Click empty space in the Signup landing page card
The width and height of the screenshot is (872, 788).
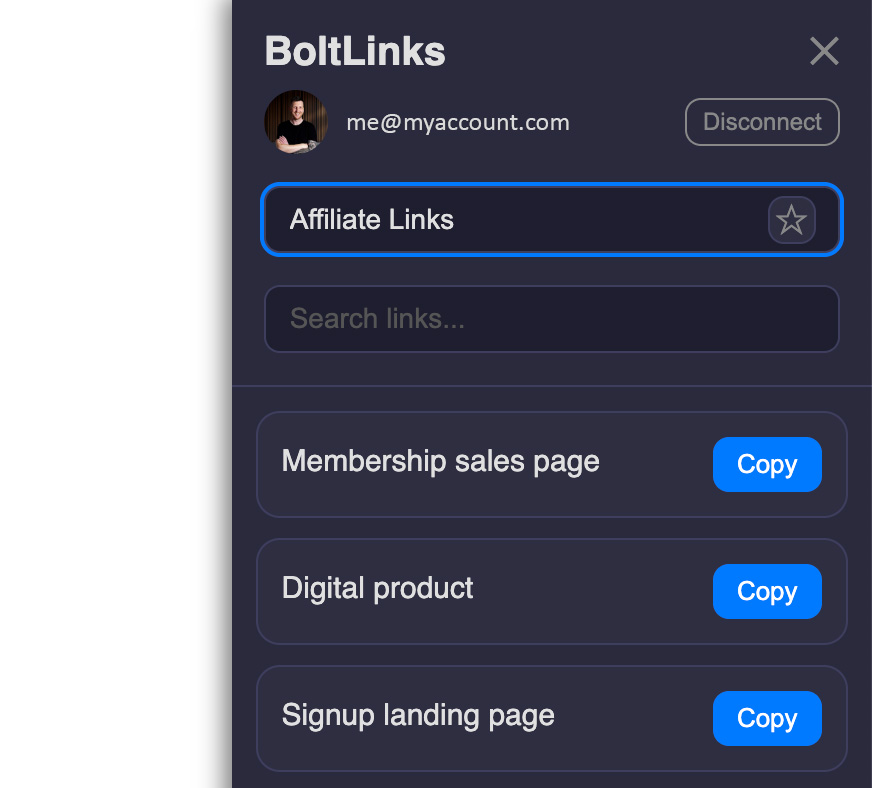coord(634,718)
